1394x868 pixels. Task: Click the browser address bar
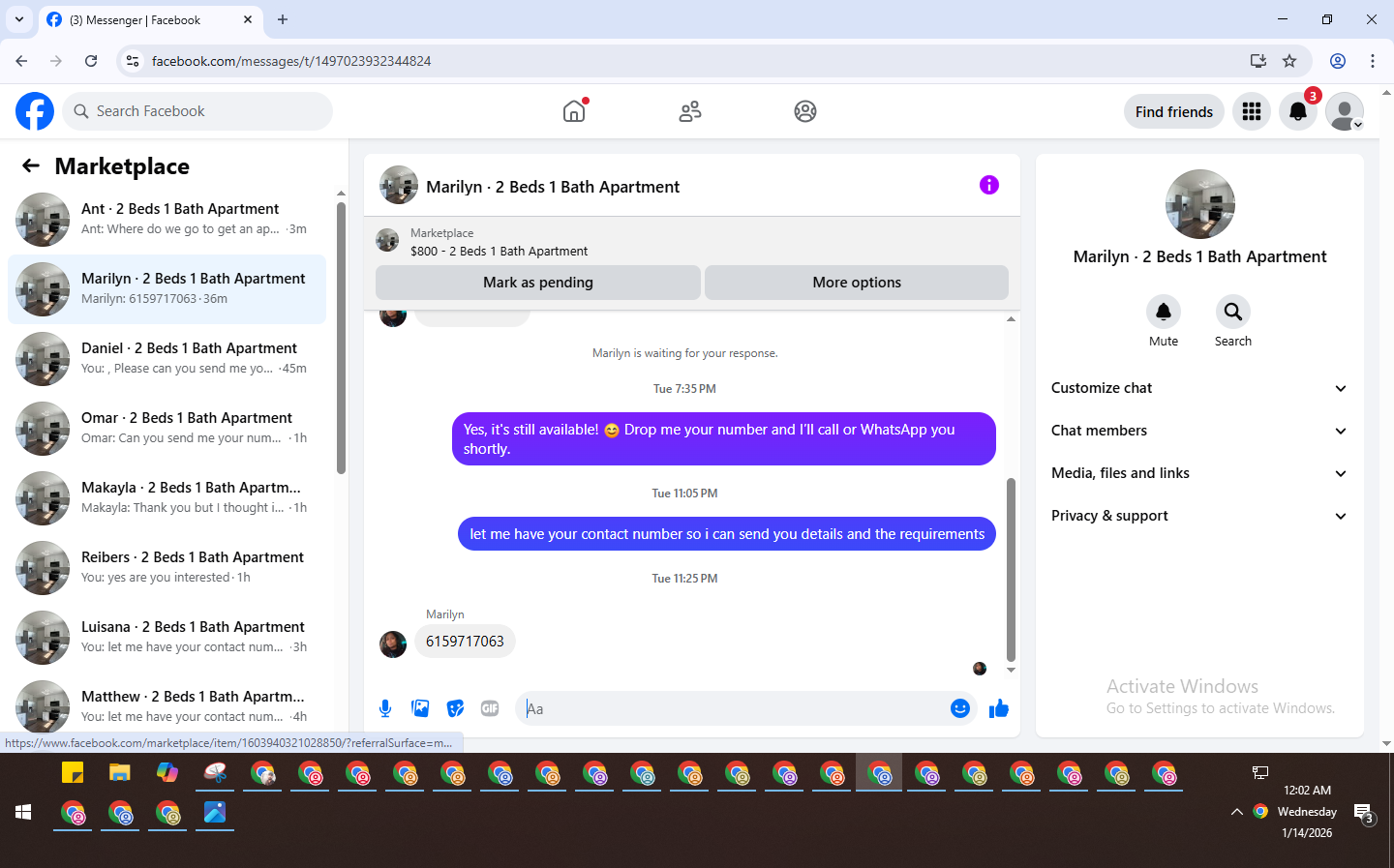pyautogui.click(x=697, y=61)
